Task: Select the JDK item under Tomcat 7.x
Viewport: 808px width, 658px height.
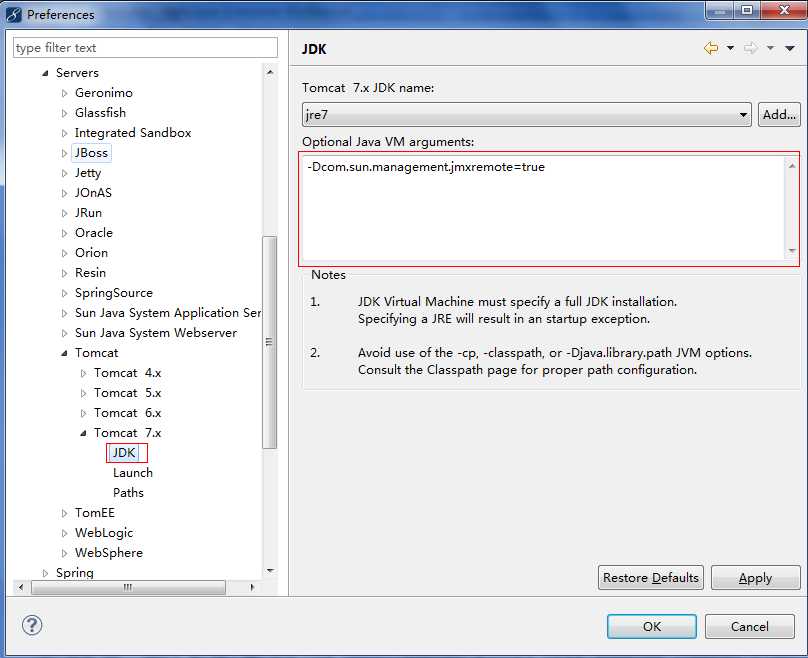Action: (124, 453)
